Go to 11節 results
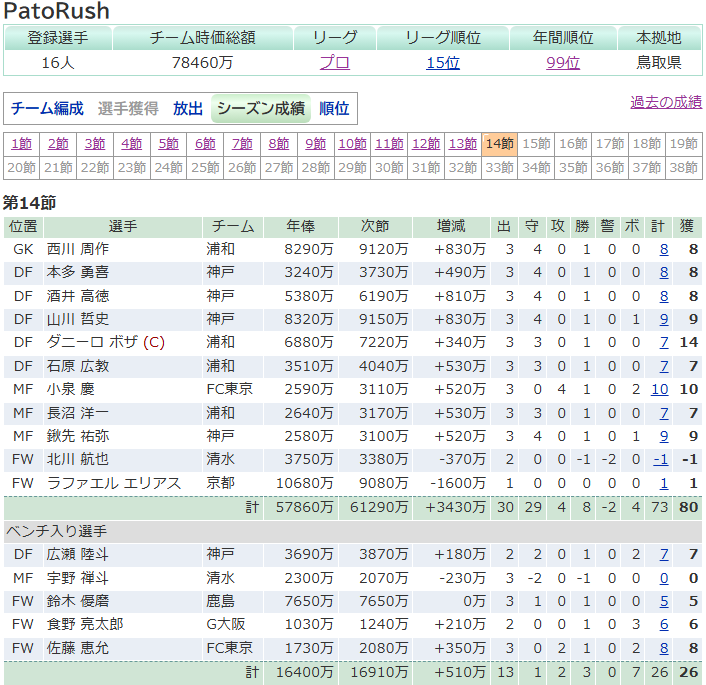 [389, 144]
